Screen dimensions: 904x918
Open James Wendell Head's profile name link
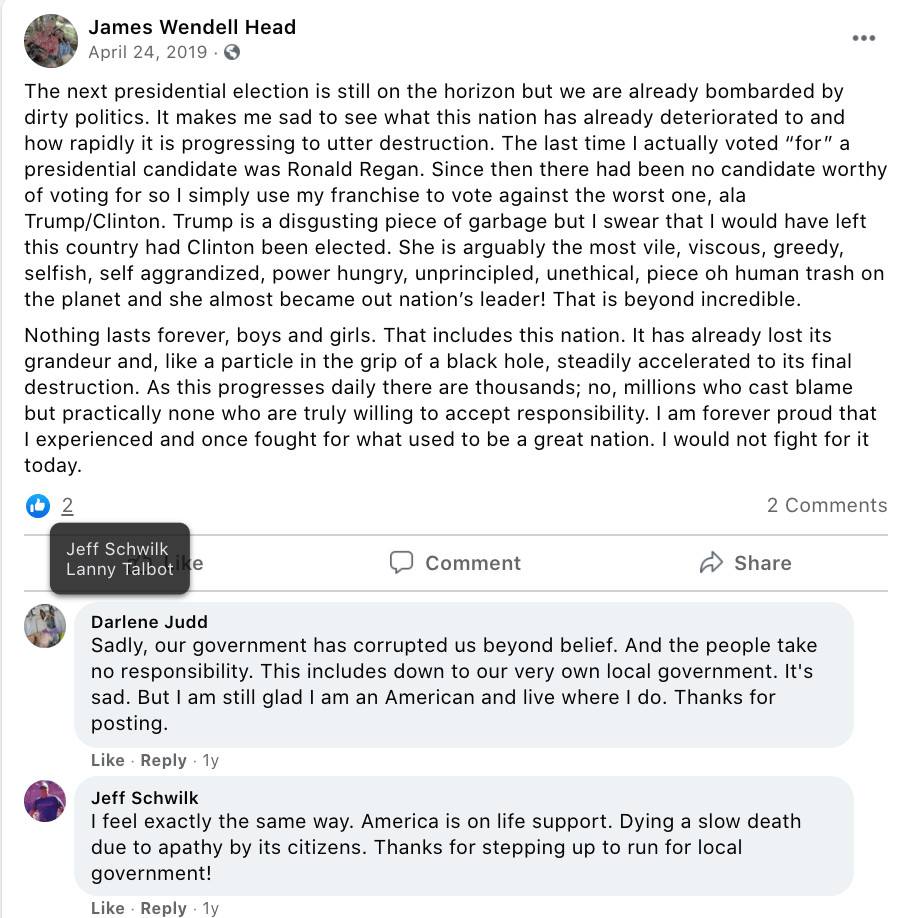(x=192, y=27)
